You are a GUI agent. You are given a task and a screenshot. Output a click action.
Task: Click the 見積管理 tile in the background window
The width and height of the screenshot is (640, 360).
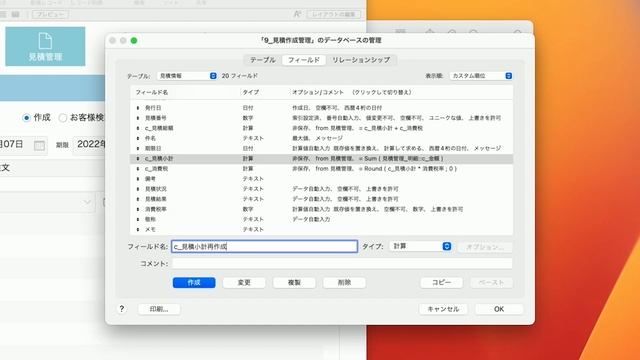[45, 46]
